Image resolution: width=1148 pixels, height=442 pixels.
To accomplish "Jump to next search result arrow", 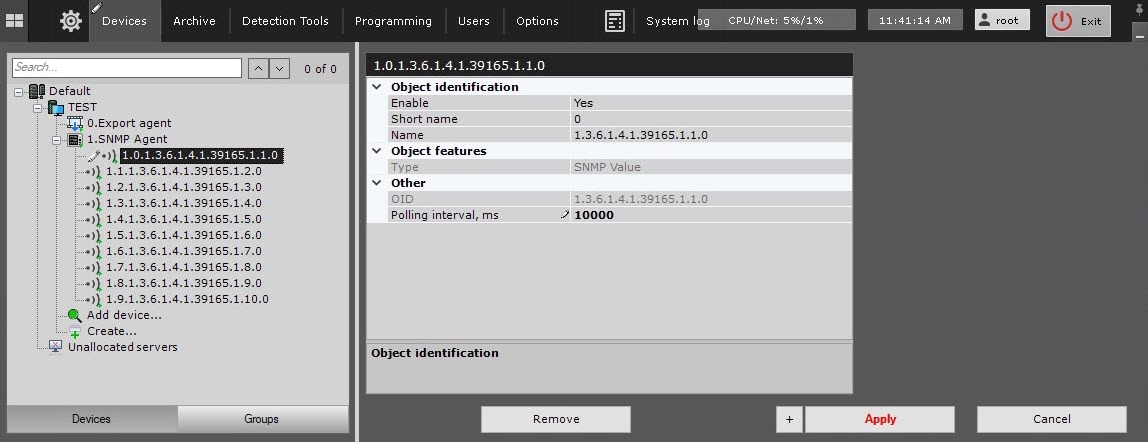I will (280, 68).
